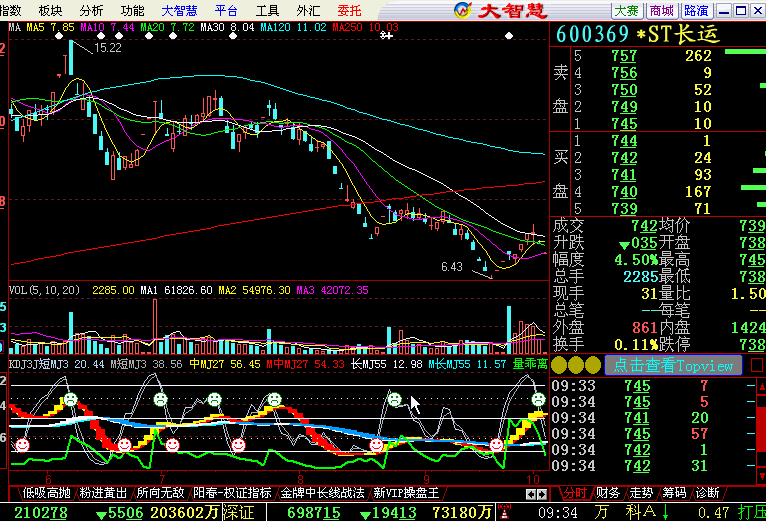Viewport: 766px width, 522px height.
Task: Click the first red smiley at KDJ chart left edge
Action: point(22,445)
